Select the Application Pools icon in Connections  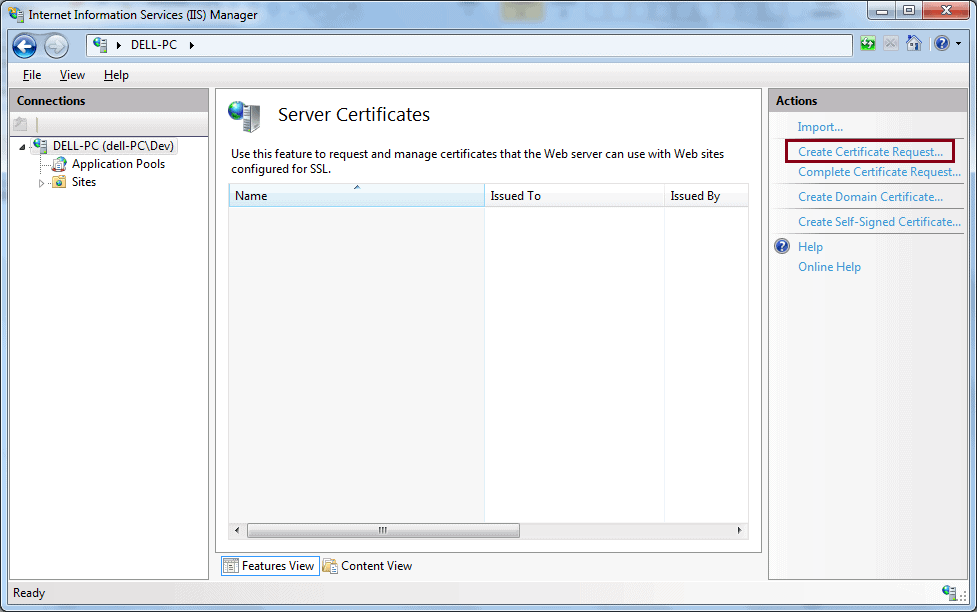click(58, 163)
